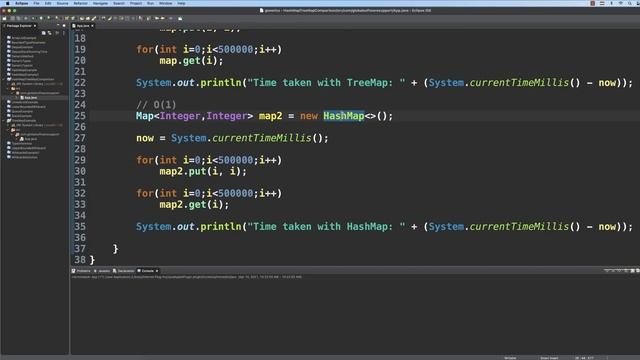Viewport: 640px width, 360px height.
Task: Select App.java under TreeMapExample
Action: [30, 139]
